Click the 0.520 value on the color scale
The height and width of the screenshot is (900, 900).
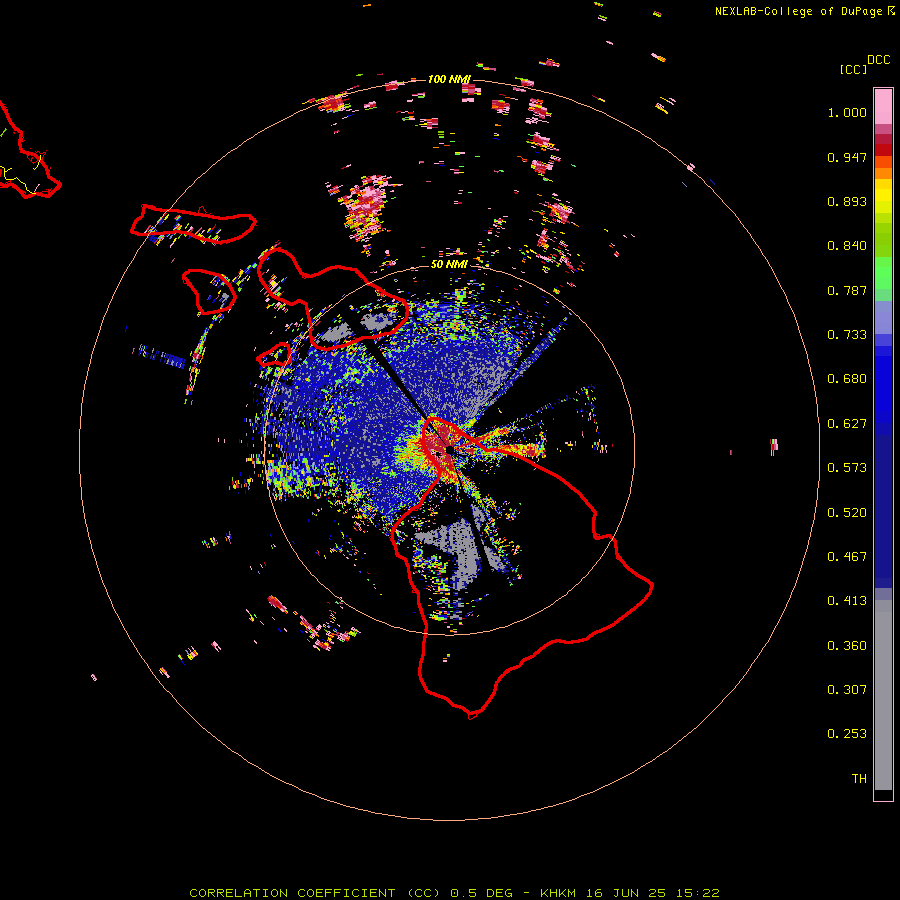pos(847,513)
